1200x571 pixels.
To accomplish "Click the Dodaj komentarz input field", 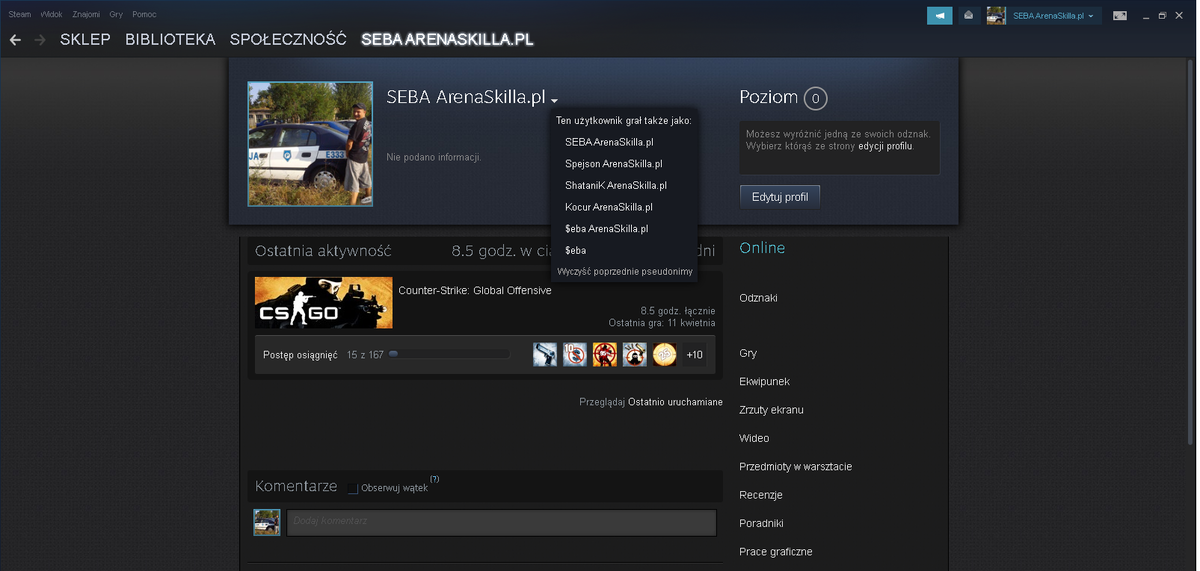I will [x=502, y=522].
